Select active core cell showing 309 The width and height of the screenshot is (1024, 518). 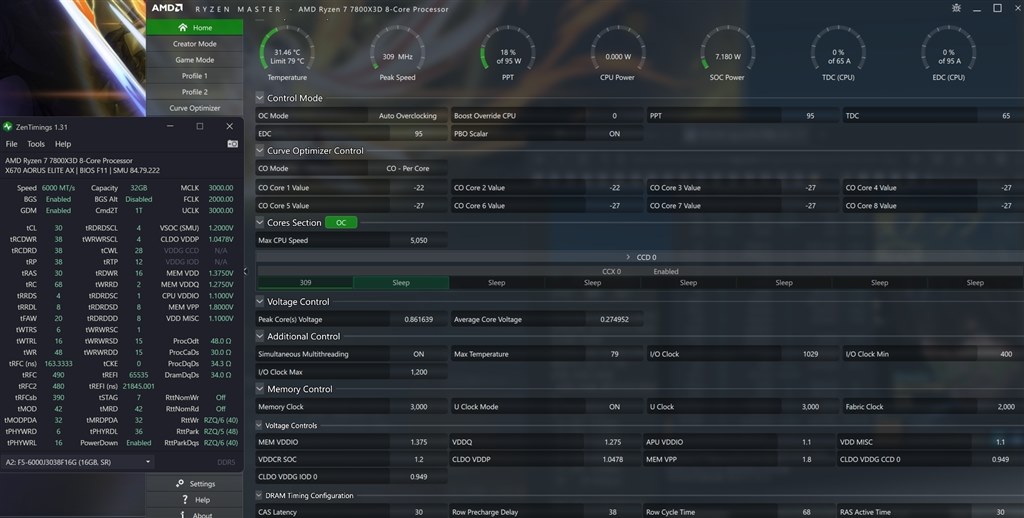pyautogui.click(x=305, y=283)
